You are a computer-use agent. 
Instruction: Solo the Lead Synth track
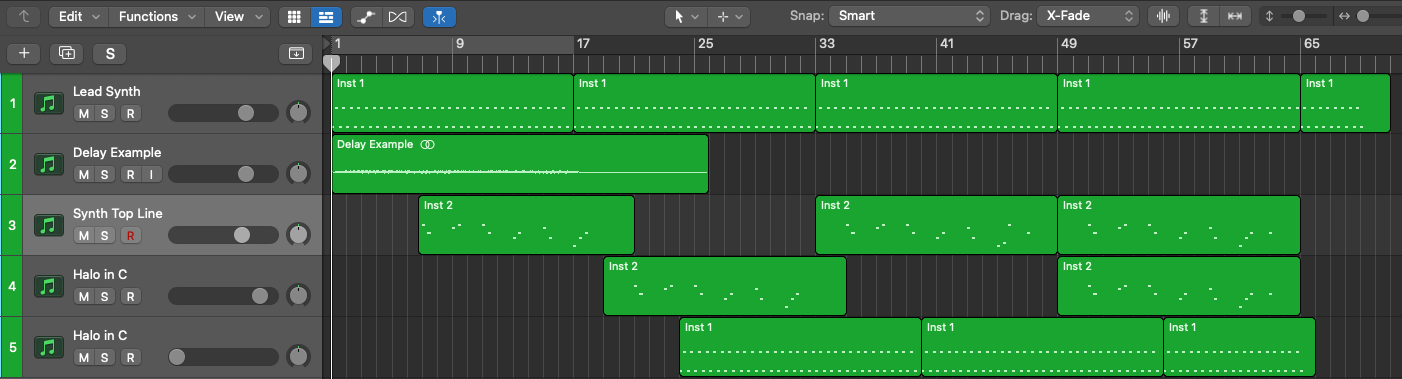click(106, 114)
